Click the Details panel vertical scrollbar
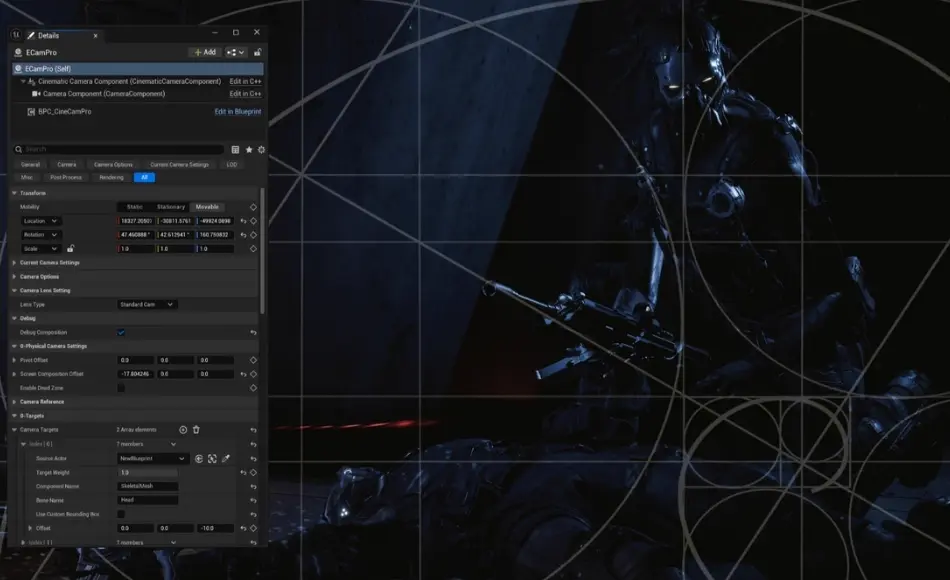 tap(262, 251)
